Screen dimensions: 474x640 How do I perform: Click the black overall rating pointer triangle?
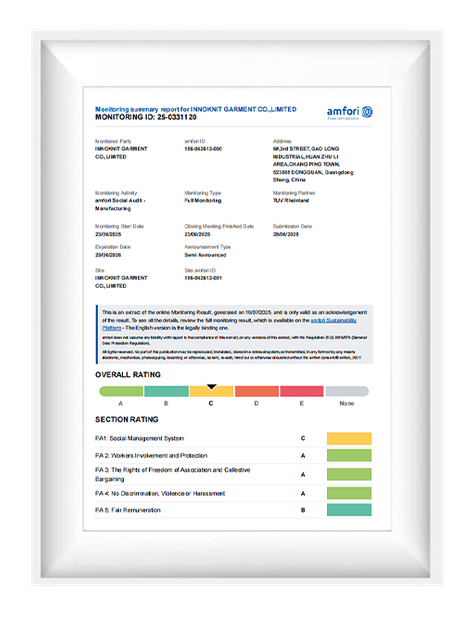pyautogui.click(x=211, y=387)
